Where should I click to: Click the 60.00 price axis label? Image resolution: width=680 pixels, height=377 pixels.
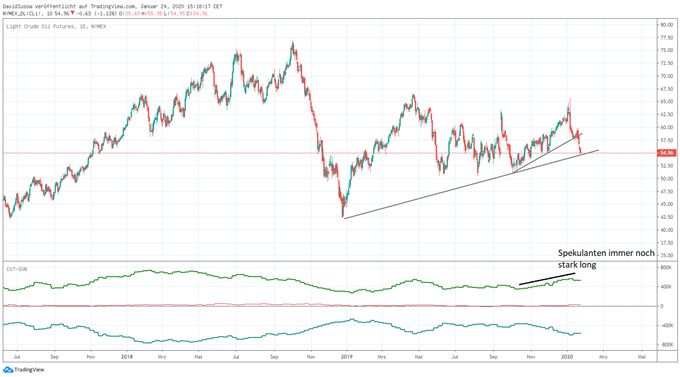[666, 128]
